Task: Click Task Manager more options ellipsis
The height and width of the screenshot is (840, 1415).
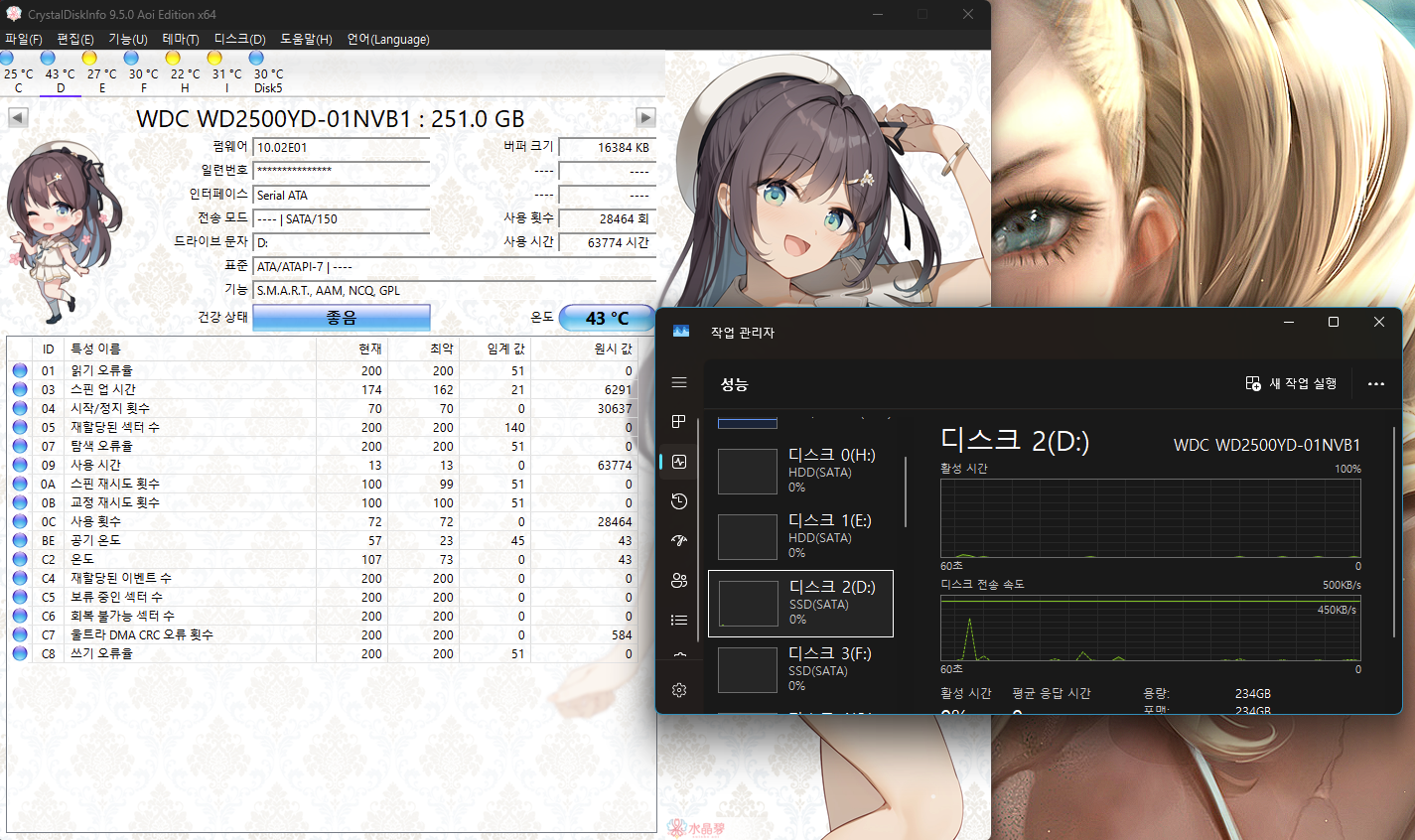Action: pyautogui.click(x=1375, y=384)
